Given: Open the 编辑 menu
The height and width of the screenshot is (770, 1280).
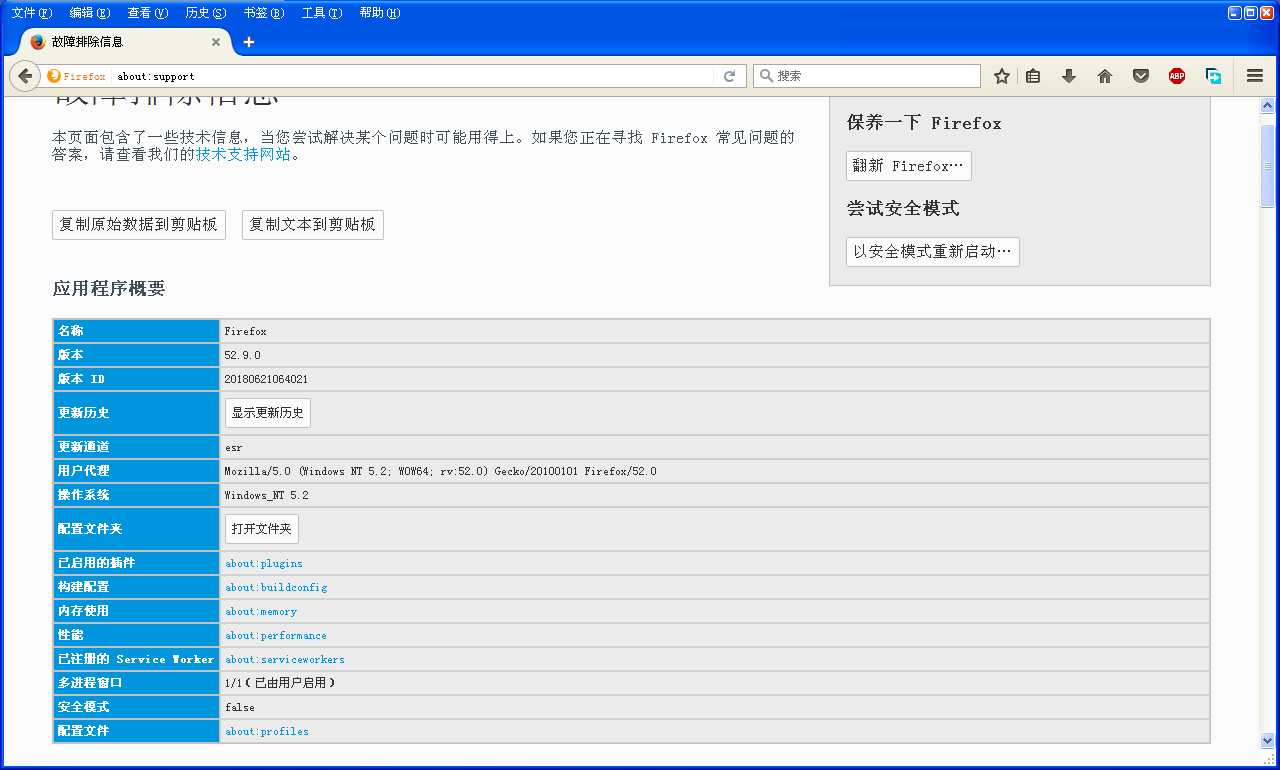Looking at the screenshot, I should point(90,13).
